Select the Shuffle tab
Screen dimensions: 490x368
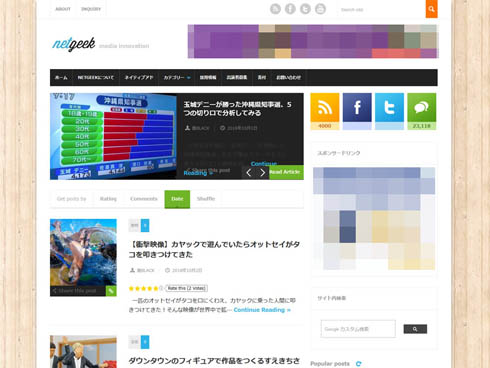206,199
